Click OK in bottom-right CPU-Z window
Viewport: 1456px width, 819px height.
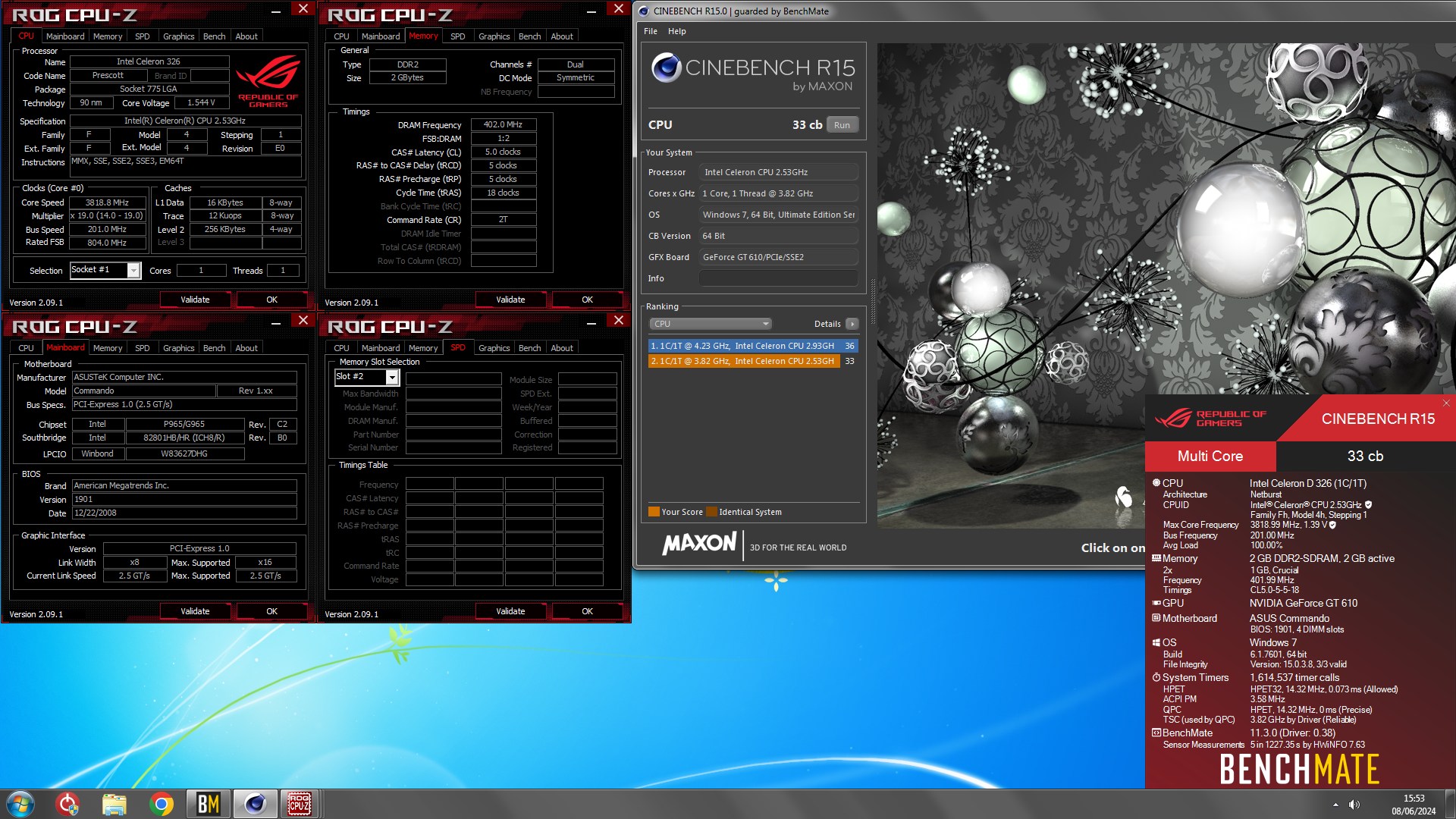(x=587, y=611)
